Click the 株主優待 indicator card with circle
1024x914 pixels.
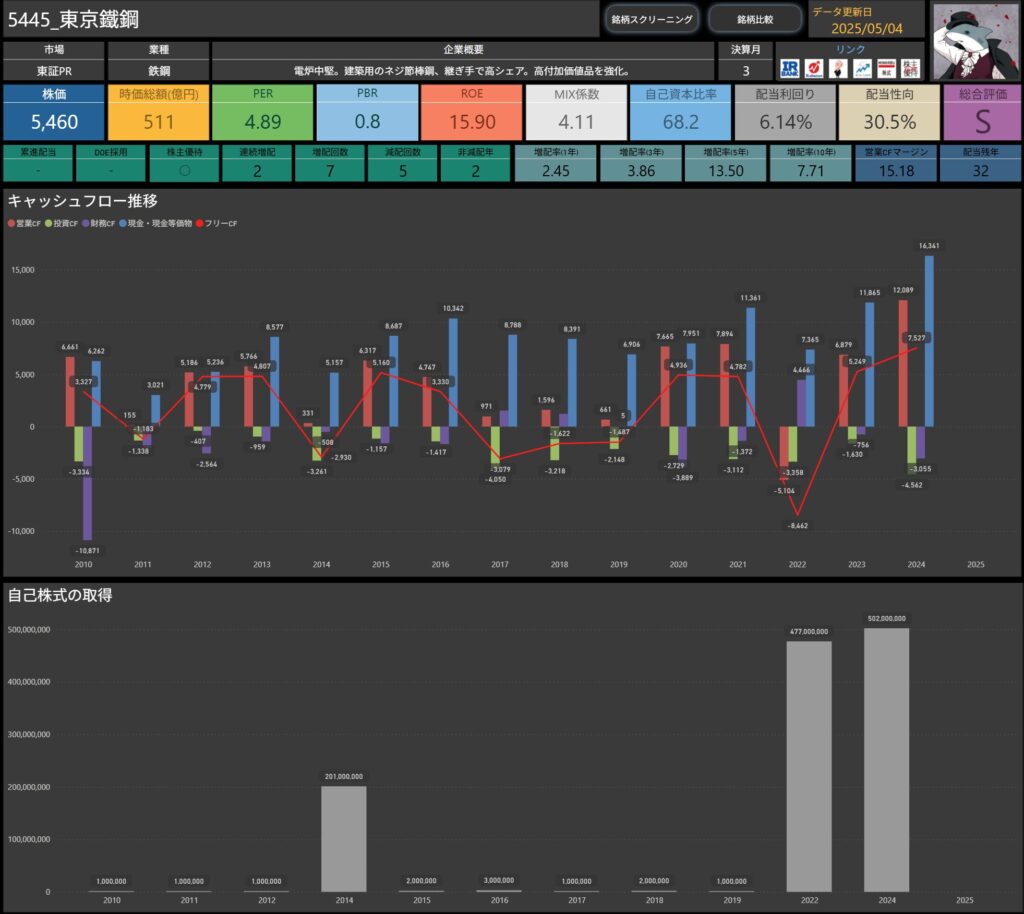tap(184, 163)
